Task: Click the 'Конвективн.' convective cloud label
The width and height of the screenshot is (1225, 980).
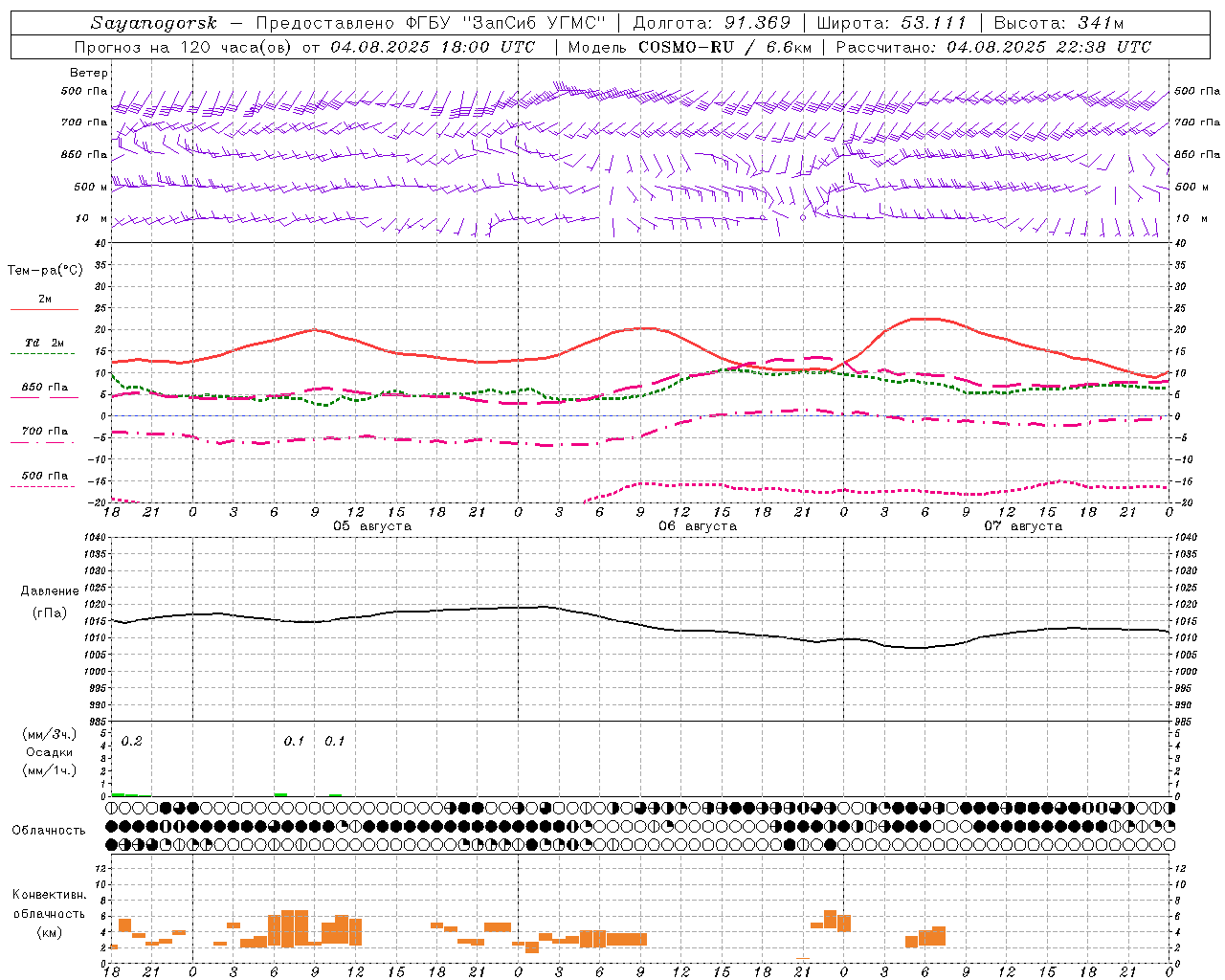Action: pyautogui.click(x=49, y=895)
